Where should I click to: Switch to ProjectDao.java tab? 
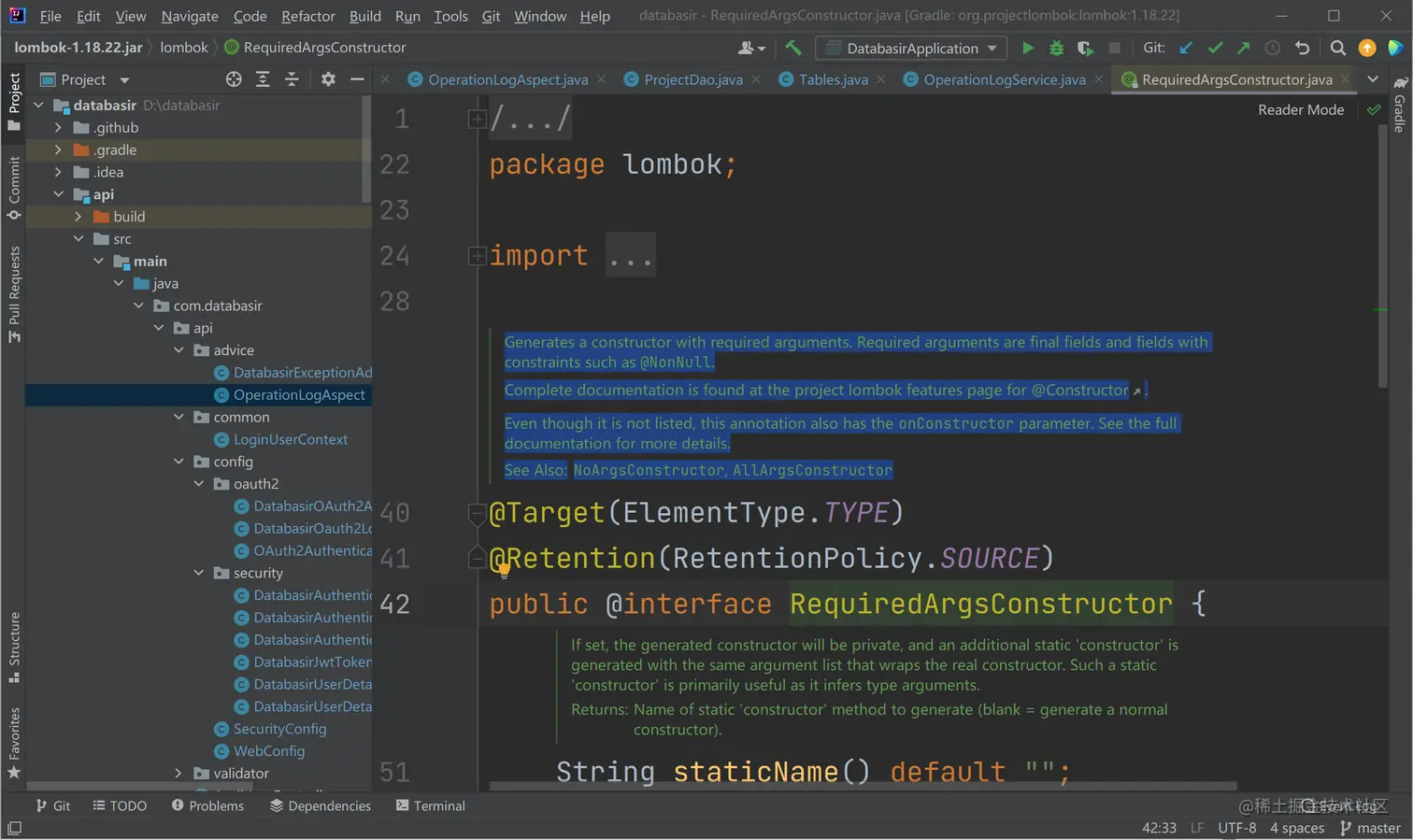(x=693, y=79)
